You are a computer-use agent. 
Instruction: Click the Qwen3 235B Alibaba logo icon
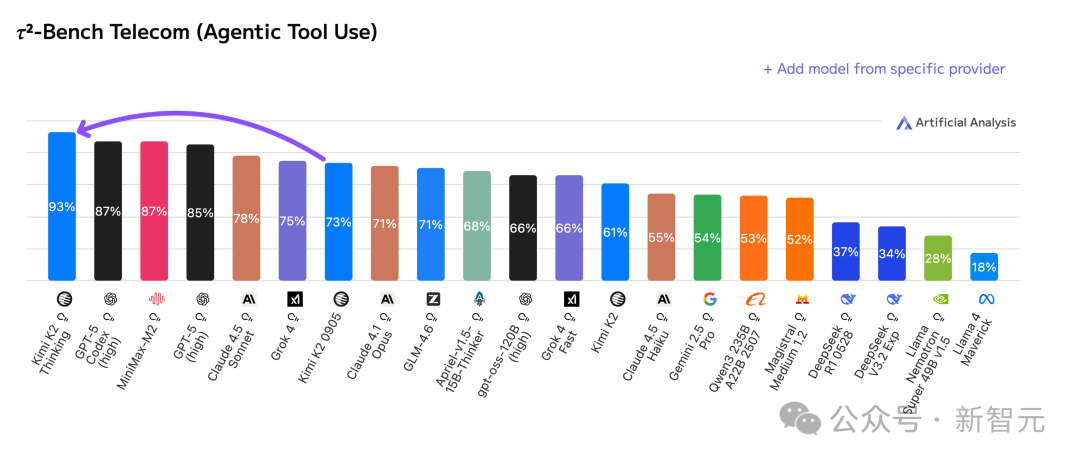tap(756, 299)
